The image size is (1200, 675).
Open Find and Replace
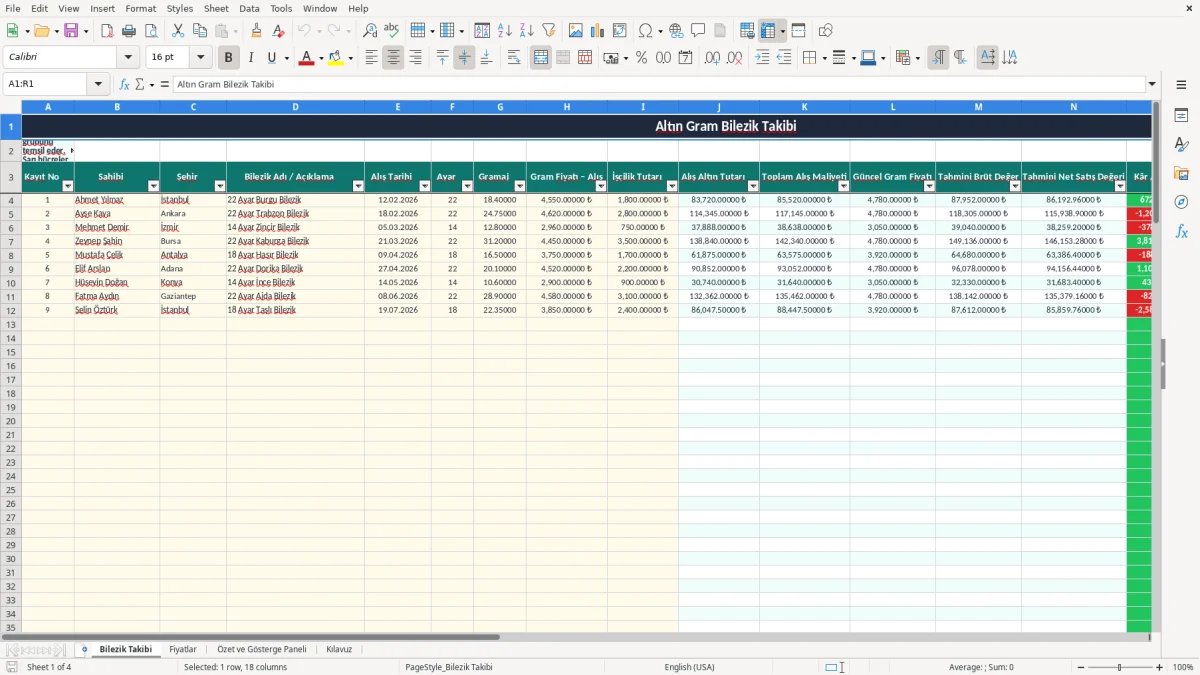click(x=370, y=31)
